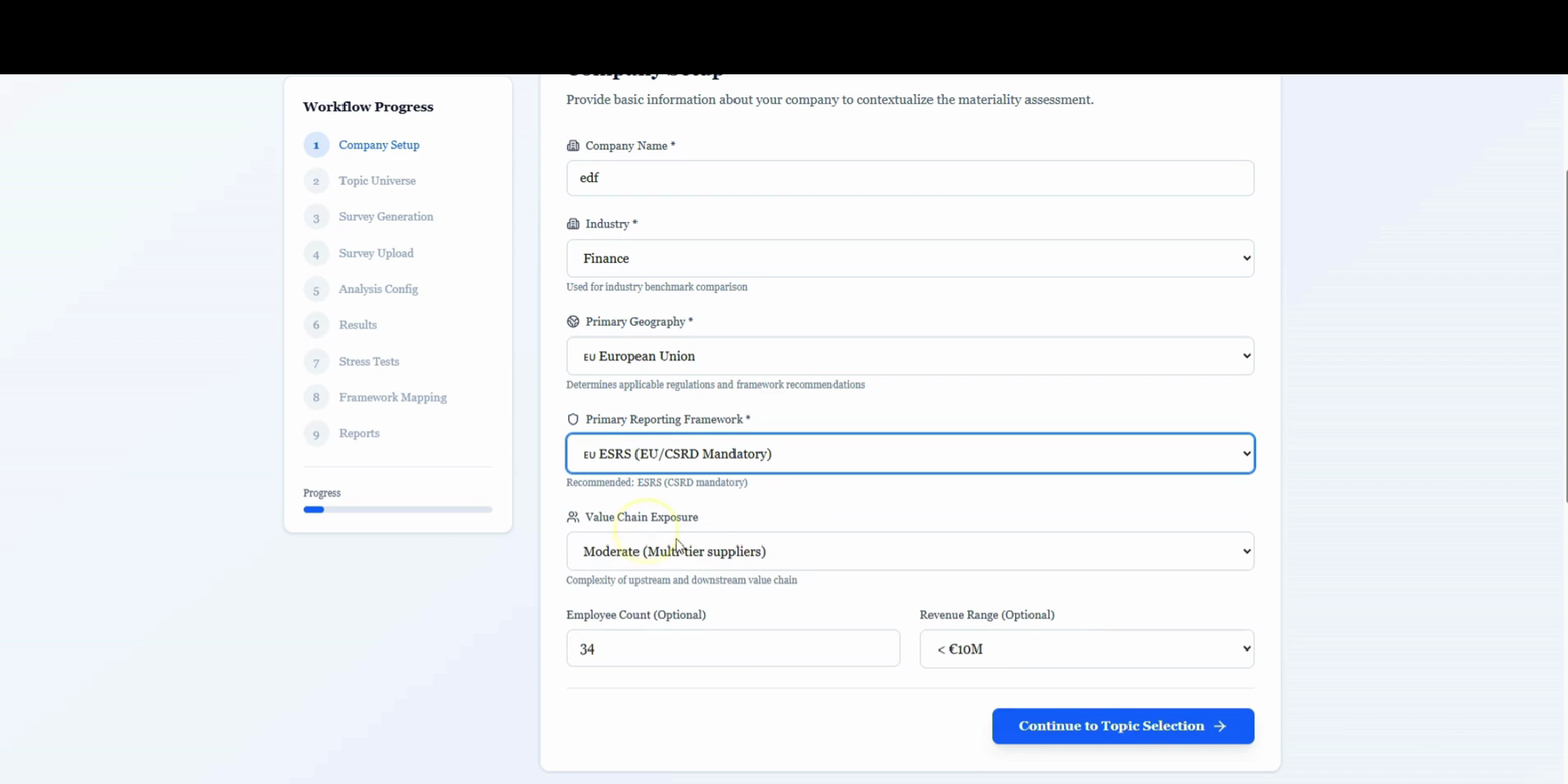
Task: Go to Results step
Action: (x=358, y=325)
